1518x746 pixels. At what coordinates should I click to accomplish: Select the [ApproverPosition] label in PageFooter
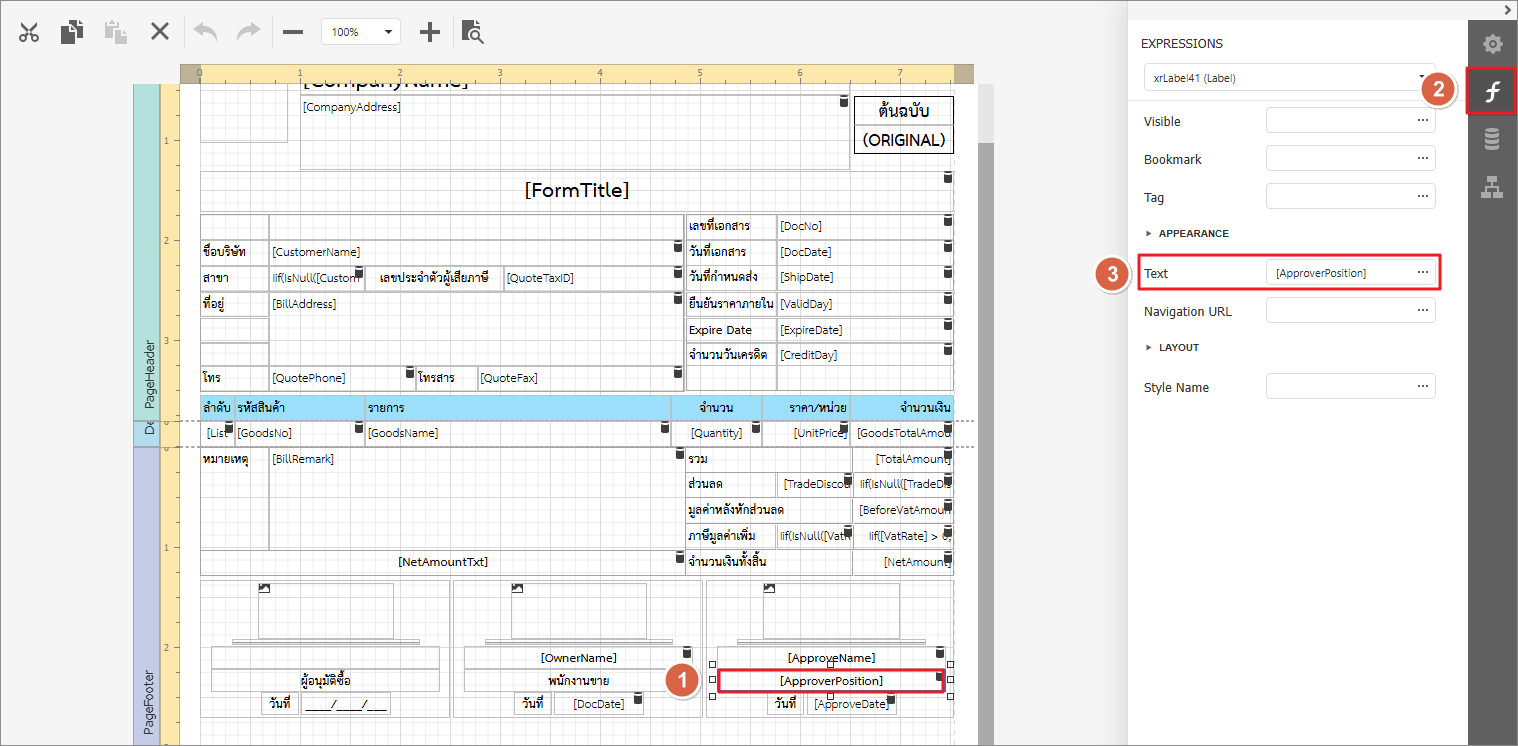click(830, 681)
